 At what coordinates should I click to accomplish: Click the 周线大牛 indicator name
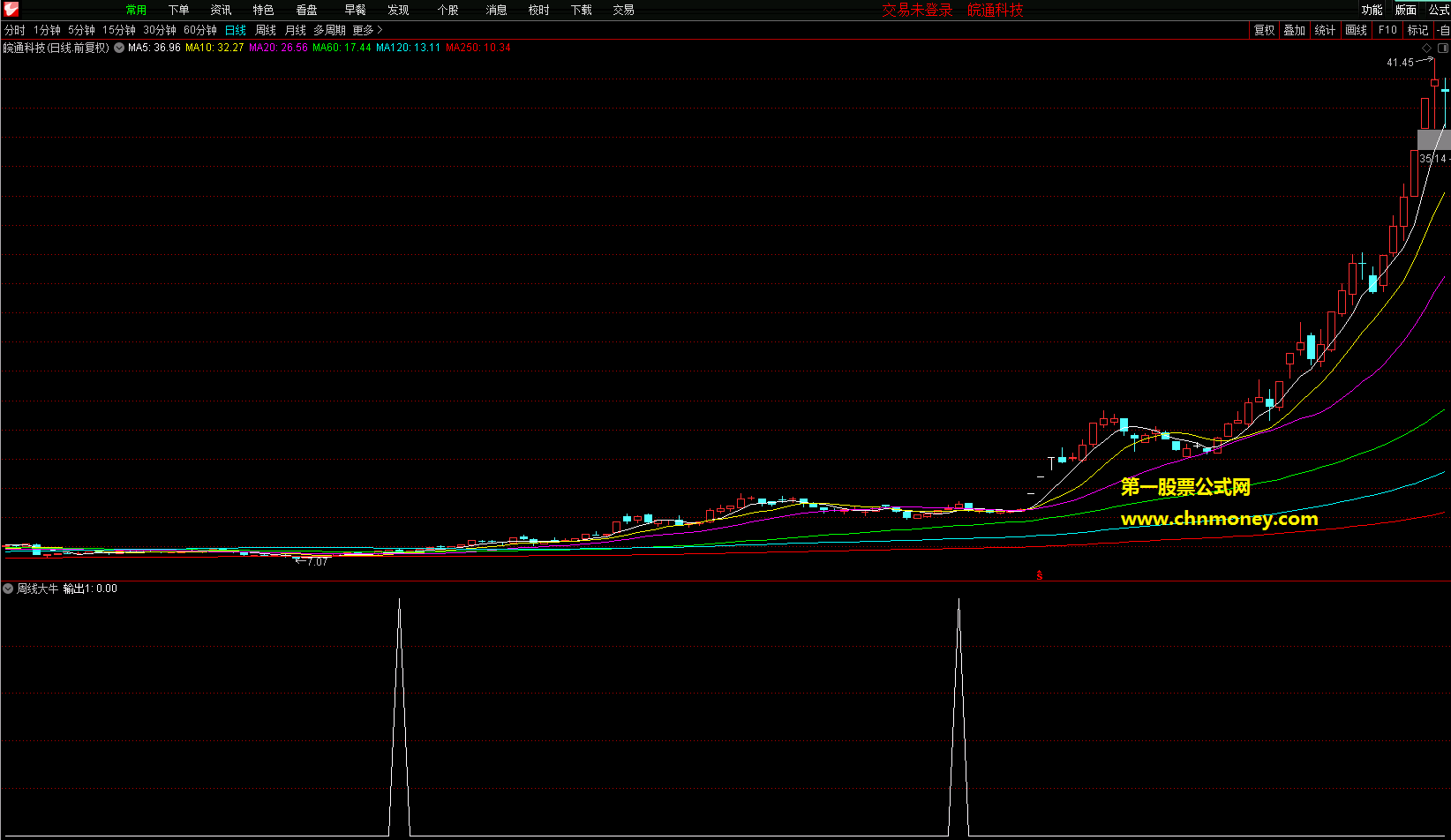tap(37, 589)
